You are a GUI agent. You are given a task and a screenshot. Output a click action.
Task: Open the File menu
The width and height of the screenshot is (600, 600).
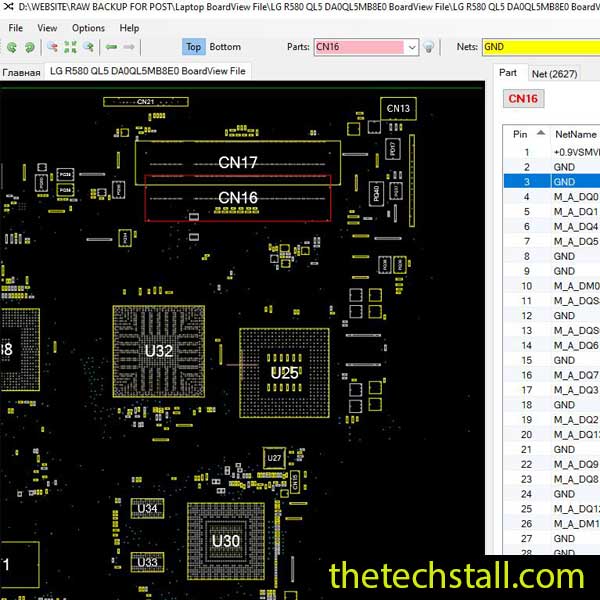(15, 28)
